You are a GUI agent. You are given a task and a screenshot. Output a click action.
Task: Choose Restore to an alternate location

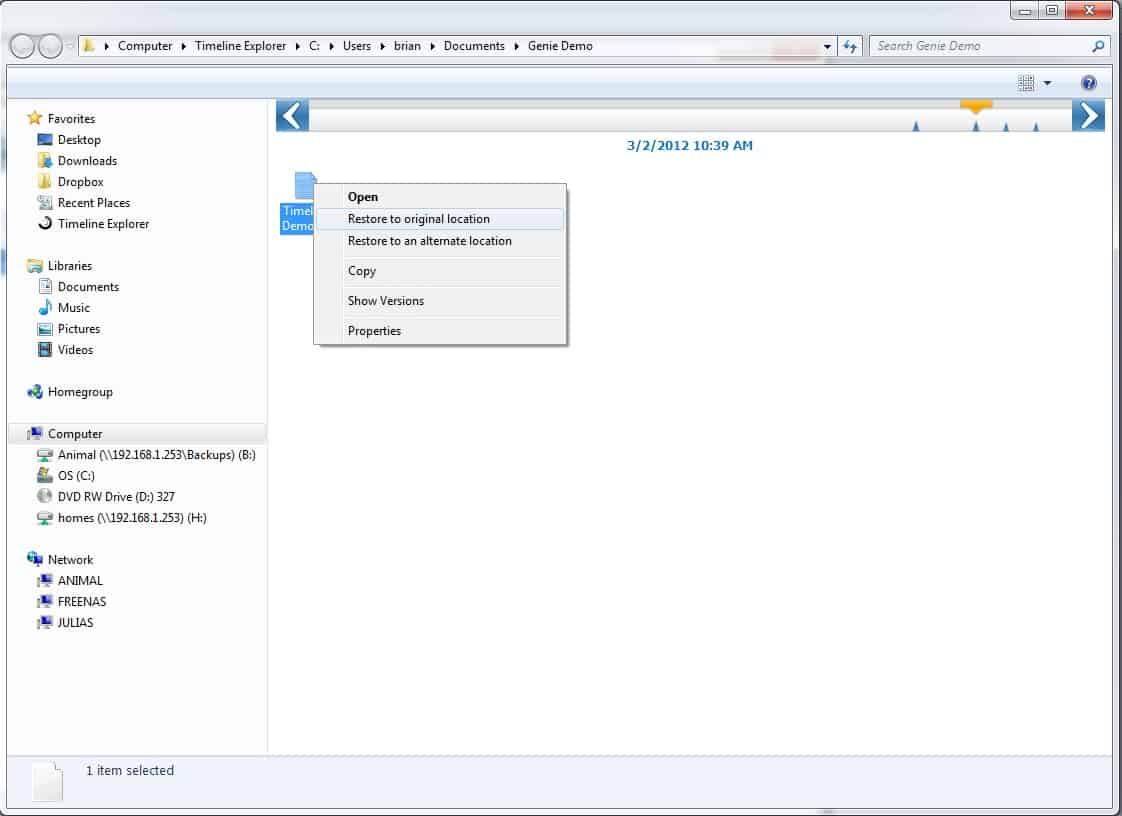(x=439, y=241)
